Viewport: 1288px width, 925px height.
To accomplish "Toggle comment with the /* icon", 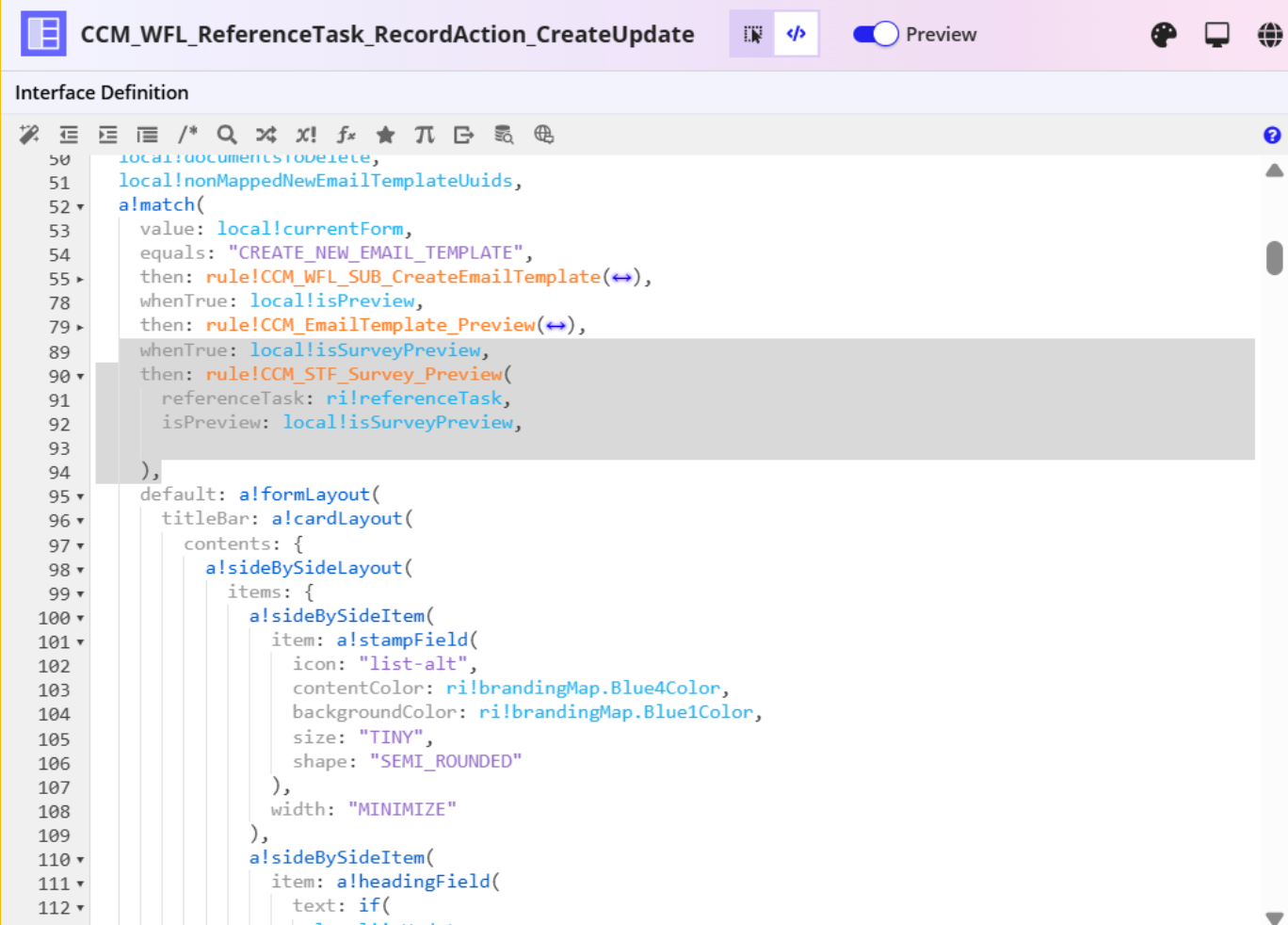I will click(187, 135).
